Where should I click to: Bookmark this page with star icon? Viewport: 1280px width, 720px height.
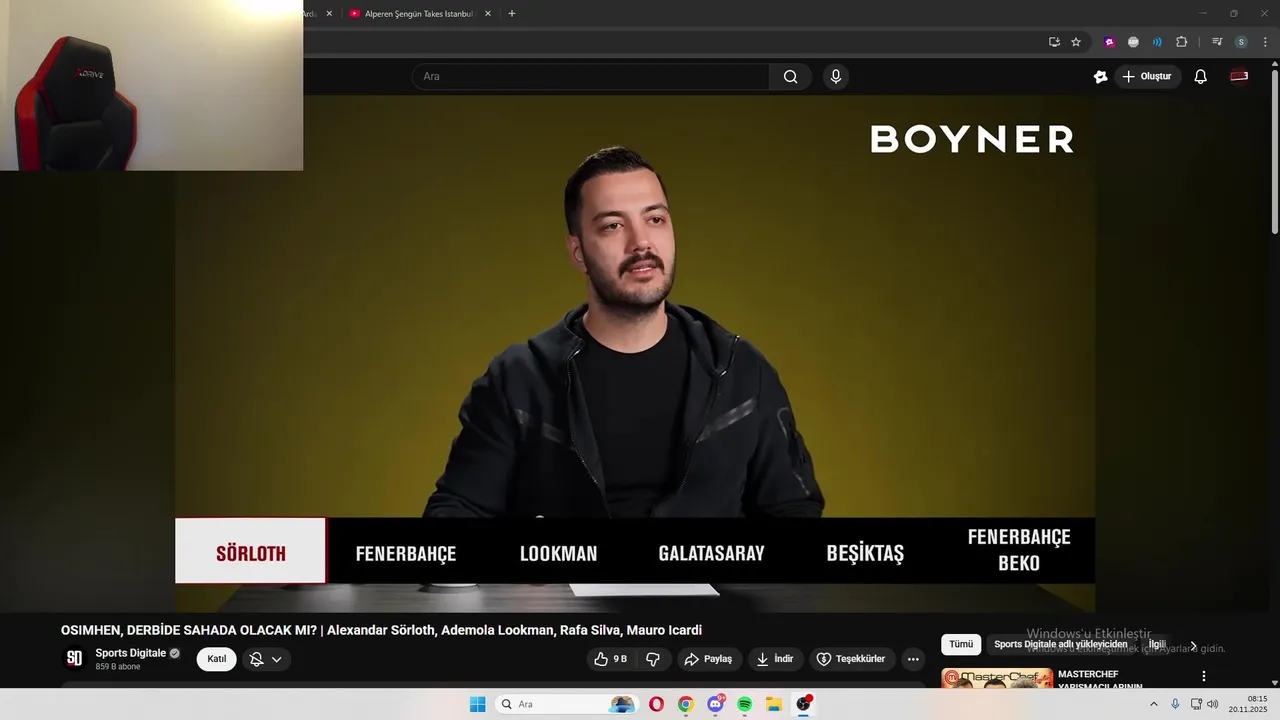(x=1076, y=42)
